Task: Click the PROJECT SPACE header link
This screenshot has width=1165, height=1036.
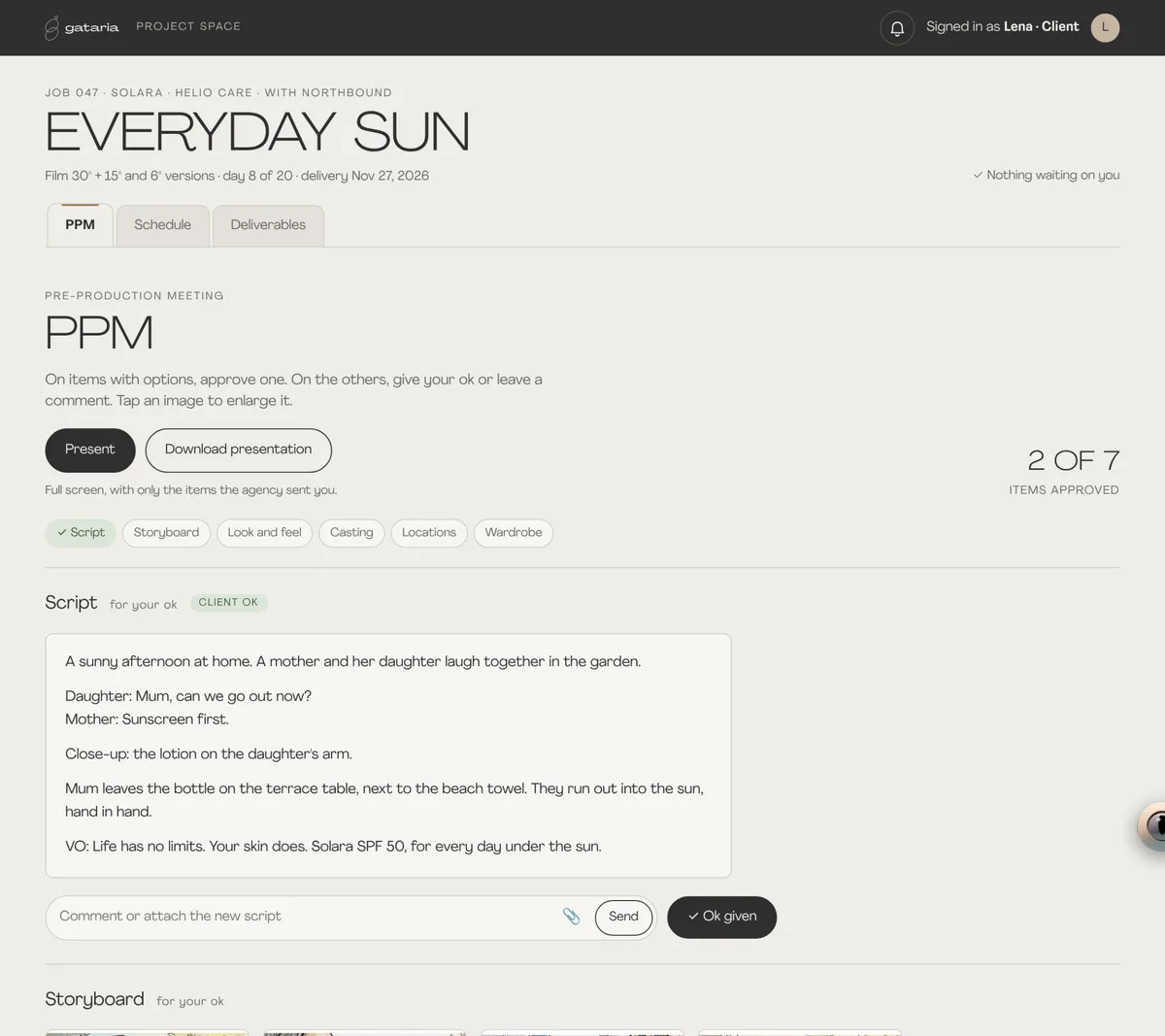Action: click(188, 26)
